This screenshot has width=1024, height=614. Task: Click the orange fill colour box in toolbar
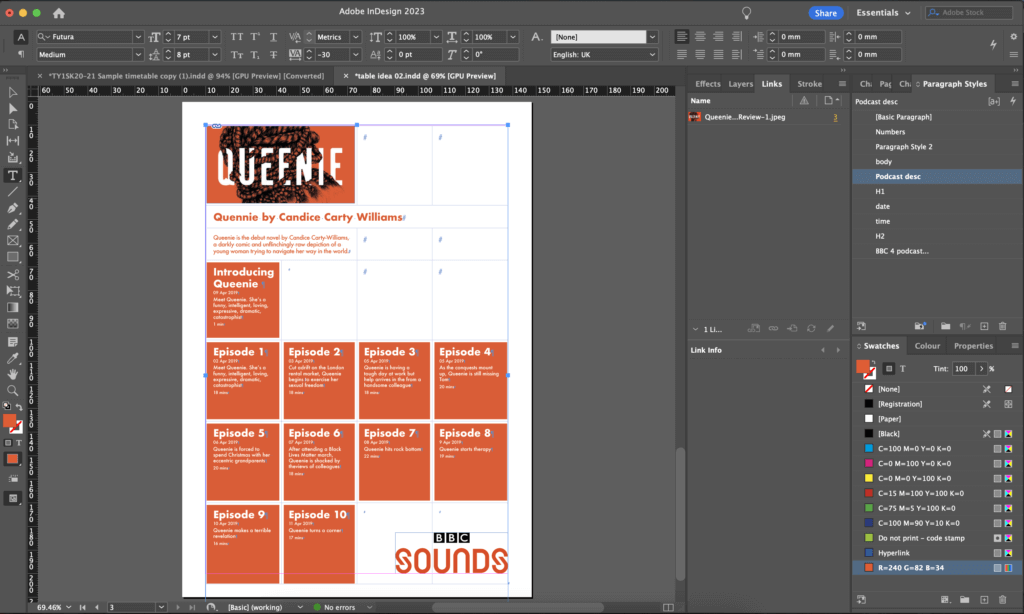click(x=9, y=421)
